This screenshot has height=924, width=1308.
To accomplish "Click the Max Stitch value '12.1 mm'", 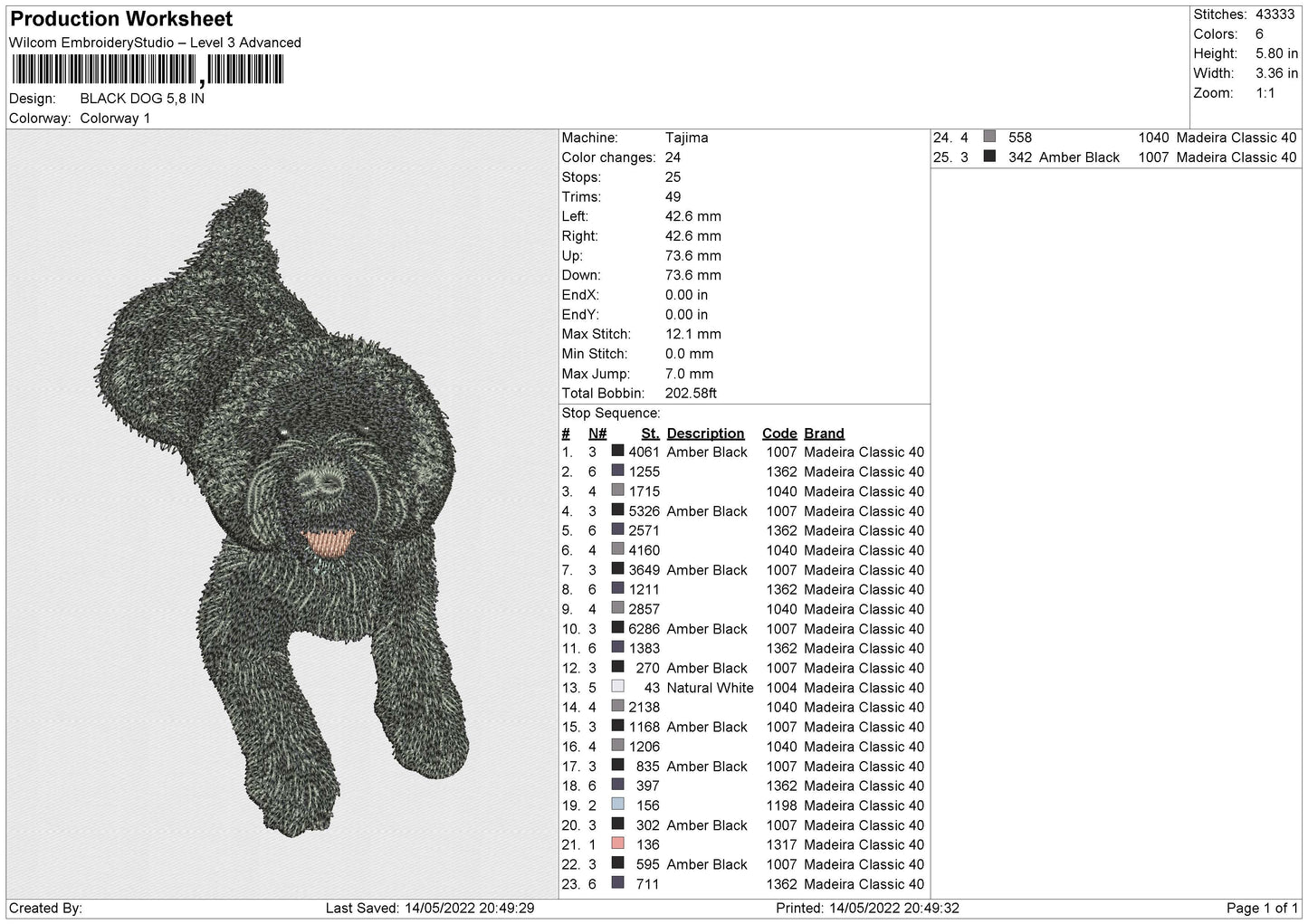I will (x=692, y=334).
